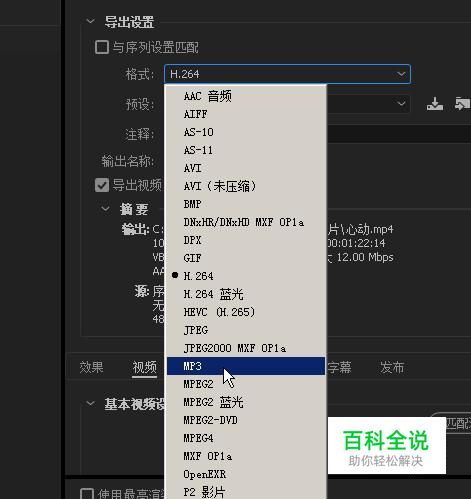Choose AAC 音频 format
The height and width of the screenshot is (499, 471).
[x=246, y=96]
